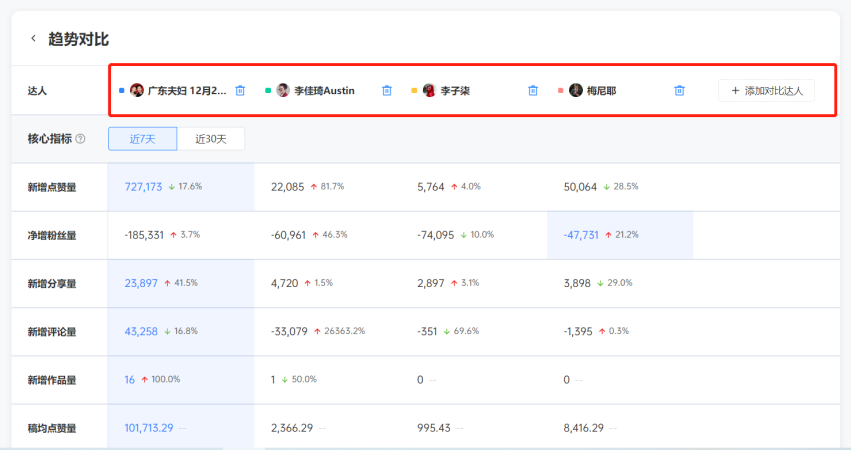This screenshot has height=450, width=851.
Task: Delete 广东夫妇 from the comparison
Action: [240, 91]
